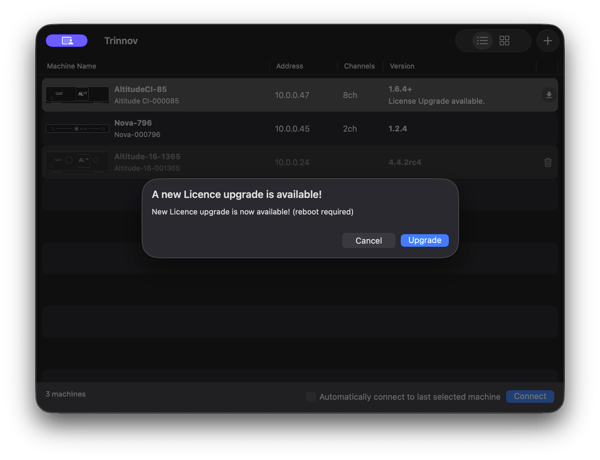Download license upgrade for AltitudeCI-85
The height and width of the screenshot is (460, 600).
pyautogui.click(x=549, y=95)
